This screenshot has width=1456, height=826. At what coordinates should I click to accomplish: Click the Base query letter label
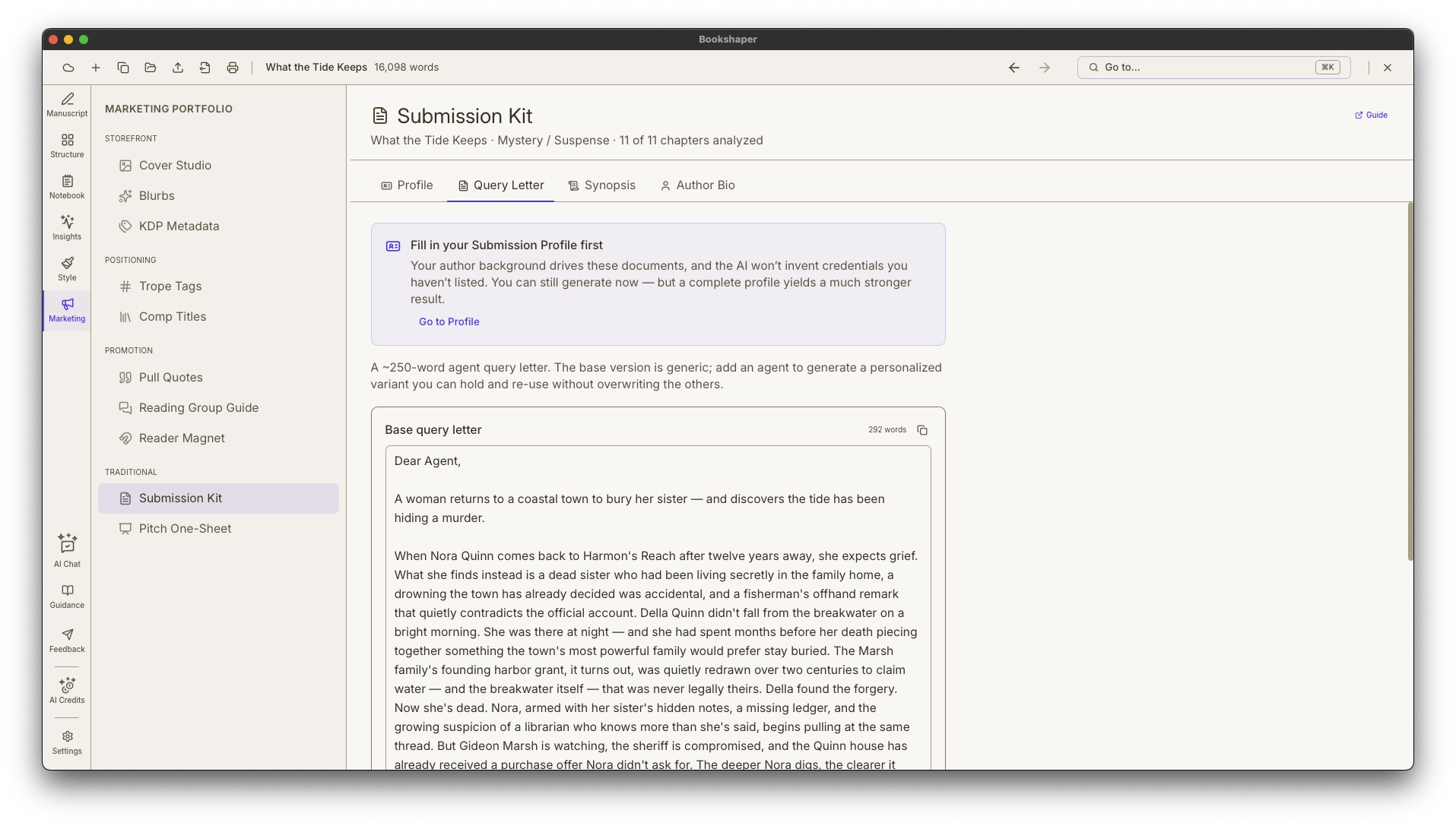(x=433, y=430)
